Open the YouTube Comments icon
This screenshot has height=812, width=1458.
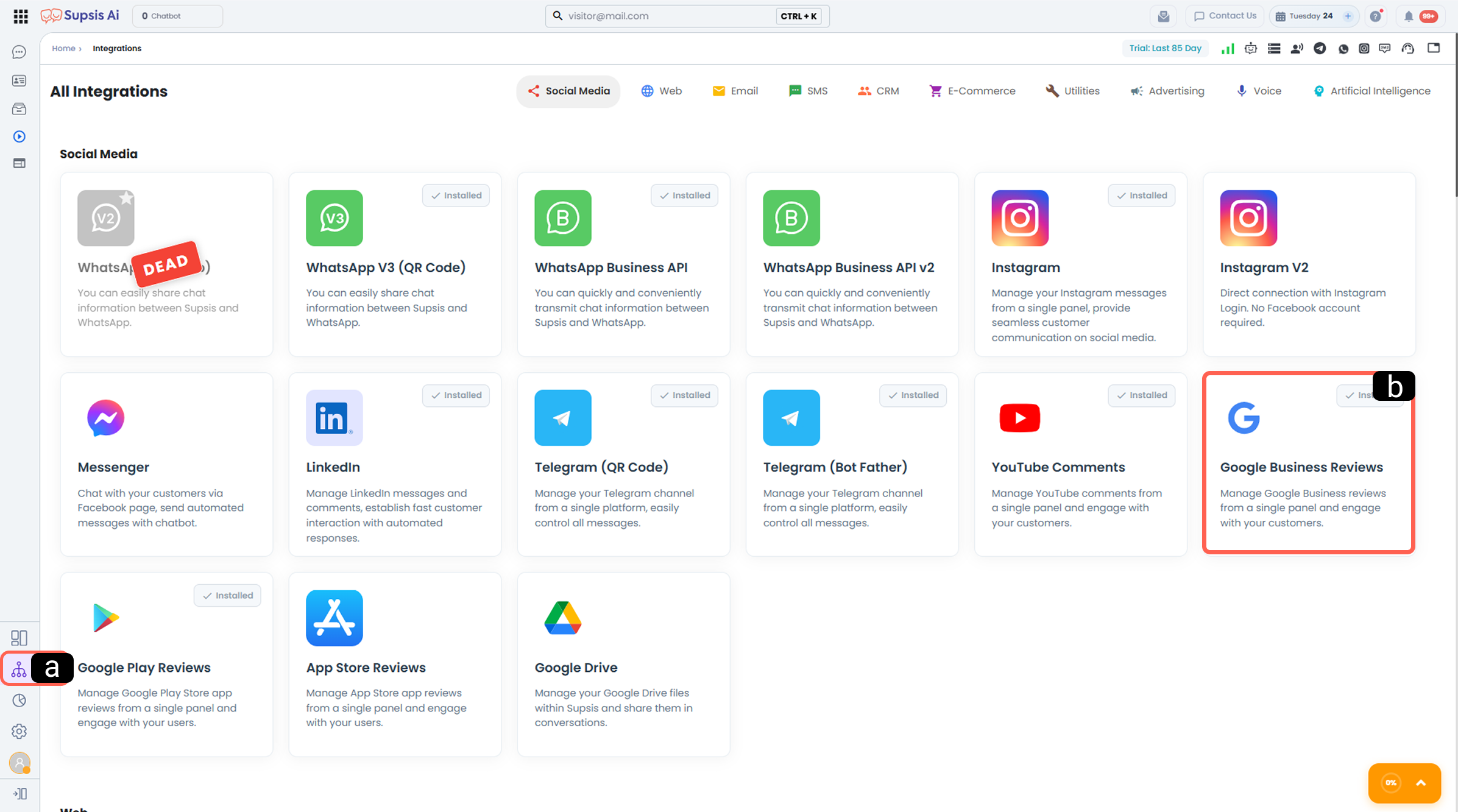[1020, 418]
